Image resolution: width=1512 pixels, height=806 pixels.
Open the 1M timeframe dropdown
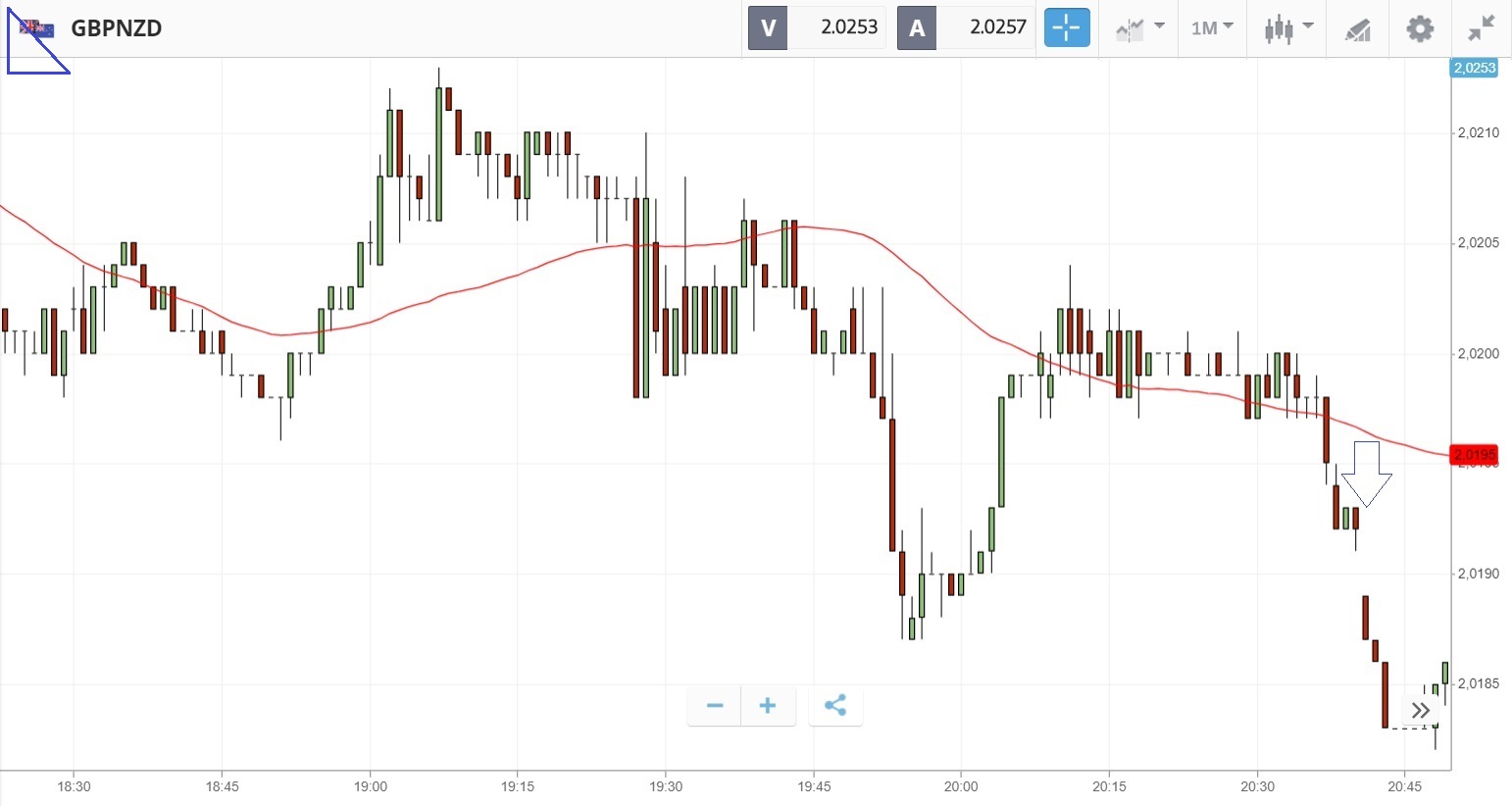(x=1212, y=27)
